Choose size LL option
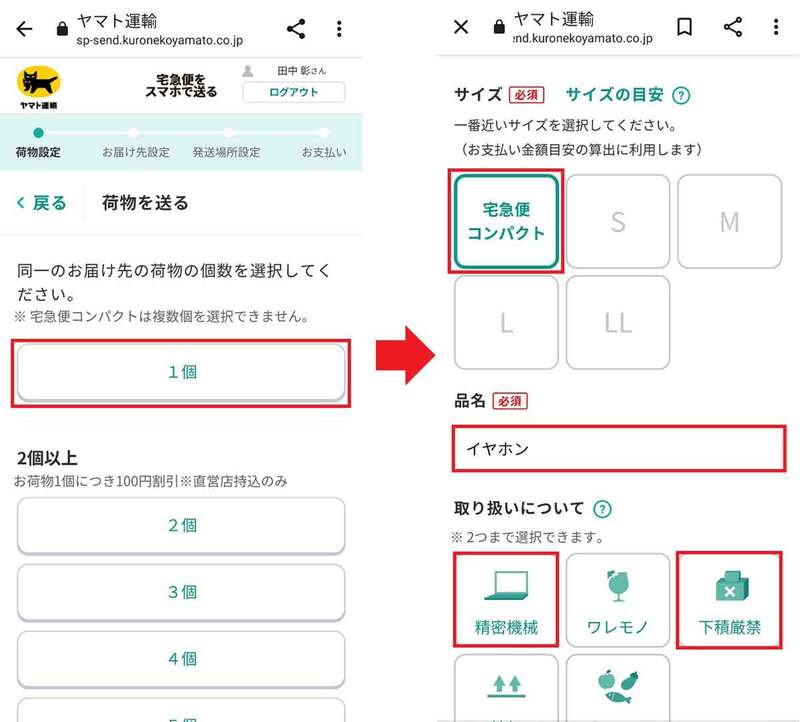Screen dimensions: 800x722 618,322
